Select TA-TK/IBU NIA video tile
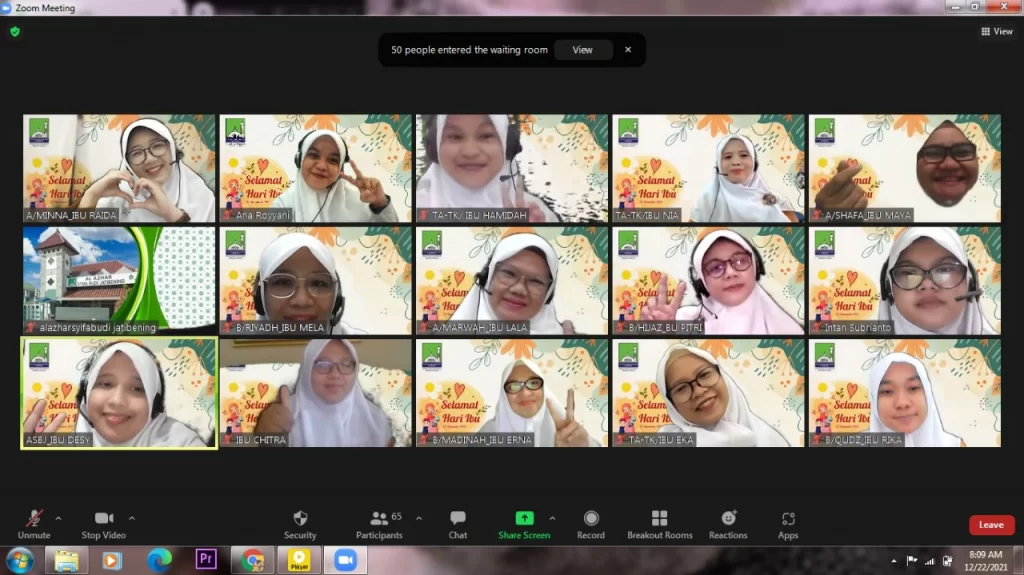 (x=709, y=169)
